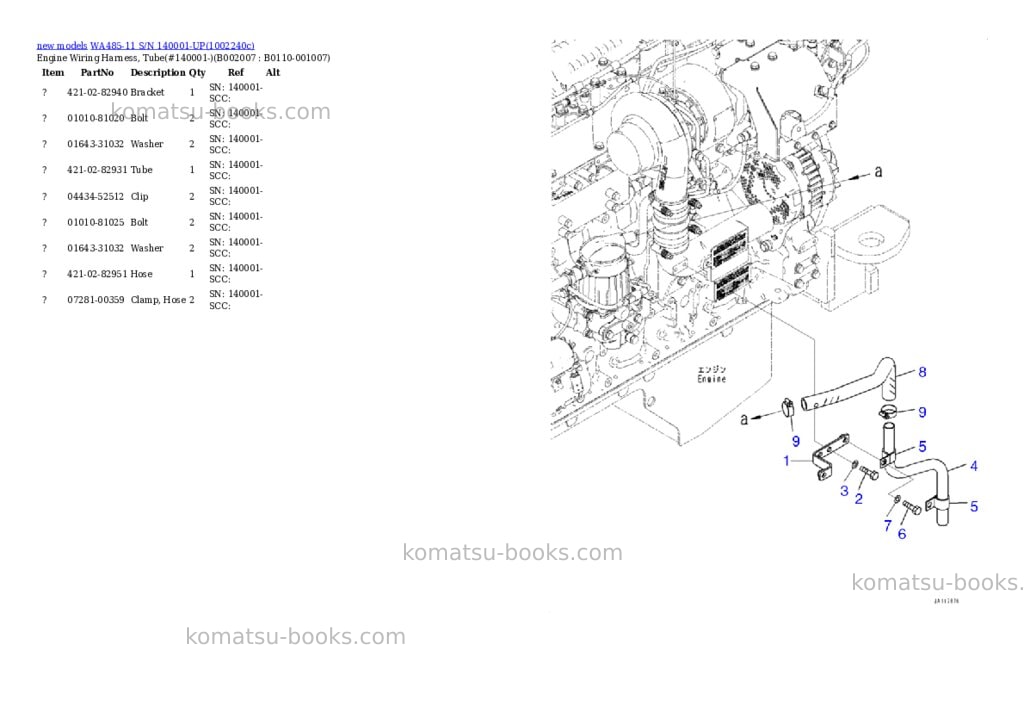Click the "Item" column header
The height and width of the screenshot is (725, 1024).
(53, 72)
